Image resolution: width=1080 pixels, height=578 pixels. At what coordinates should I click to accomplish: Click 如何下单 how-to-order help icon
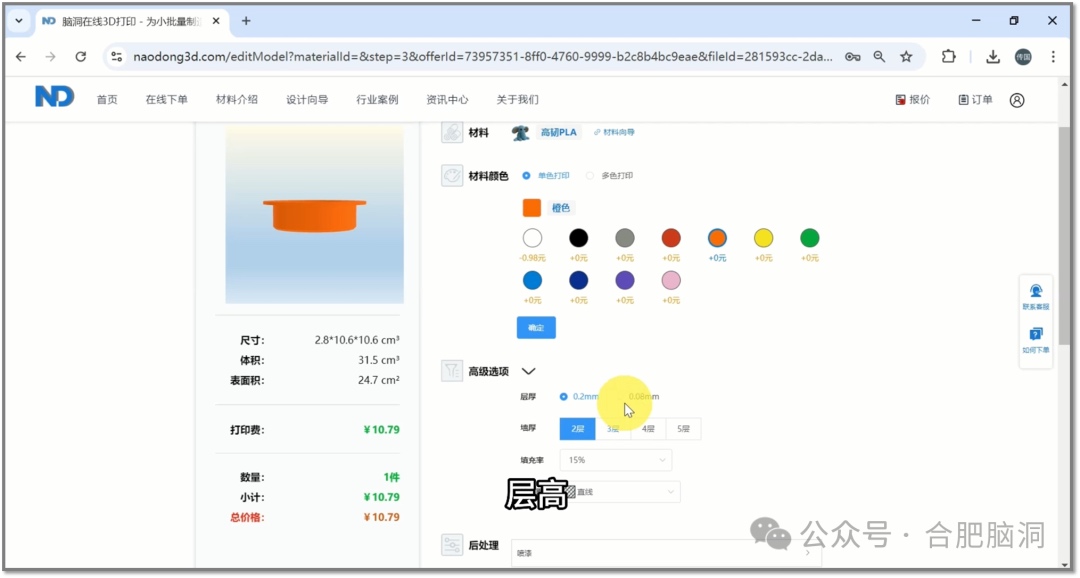click(x=1035, y=340)
